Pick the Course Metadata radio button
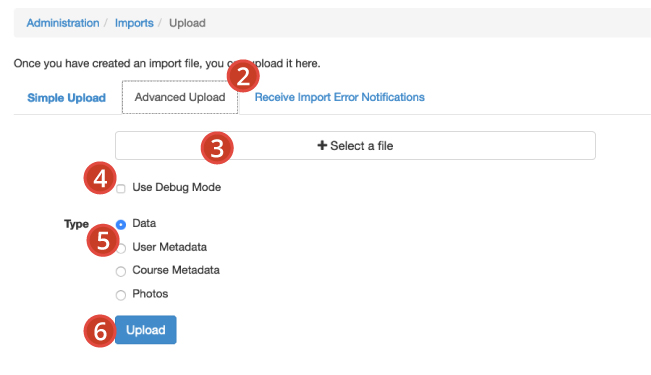The height and width of the screenshot is (375, 651). 121,272
